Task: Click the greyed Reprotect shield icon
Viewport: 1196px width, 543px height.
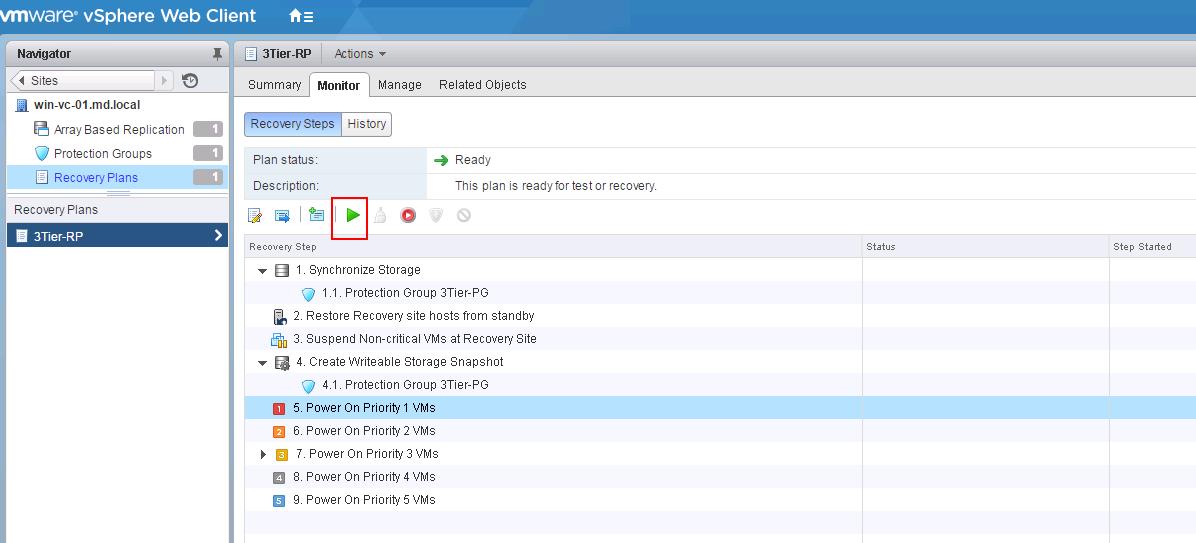Action: pyautogui.click(x=436, y=216)
